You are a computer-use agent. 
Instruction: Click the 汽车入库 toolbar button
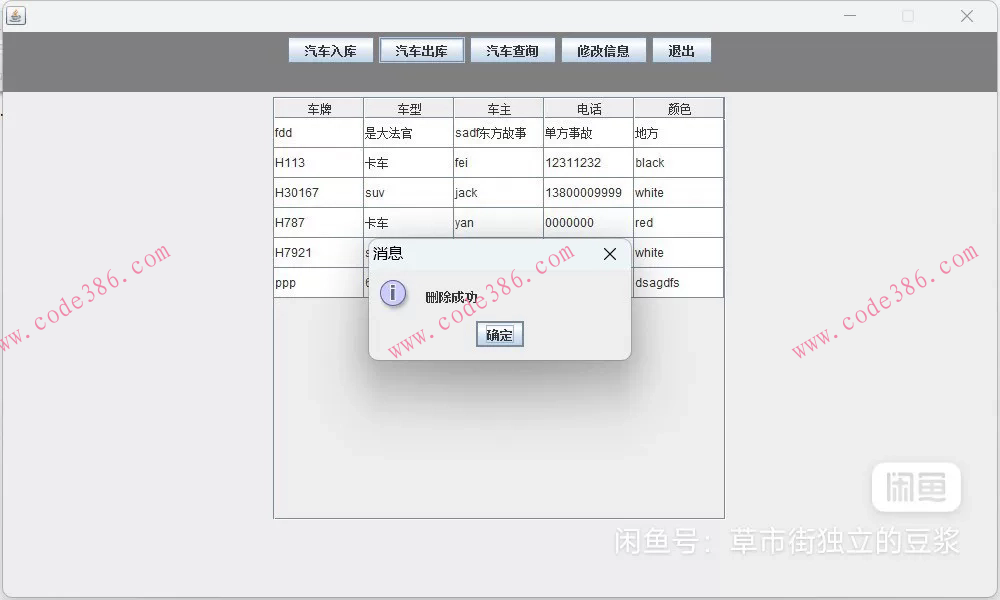pyautogui.click(x=329, y=49)
